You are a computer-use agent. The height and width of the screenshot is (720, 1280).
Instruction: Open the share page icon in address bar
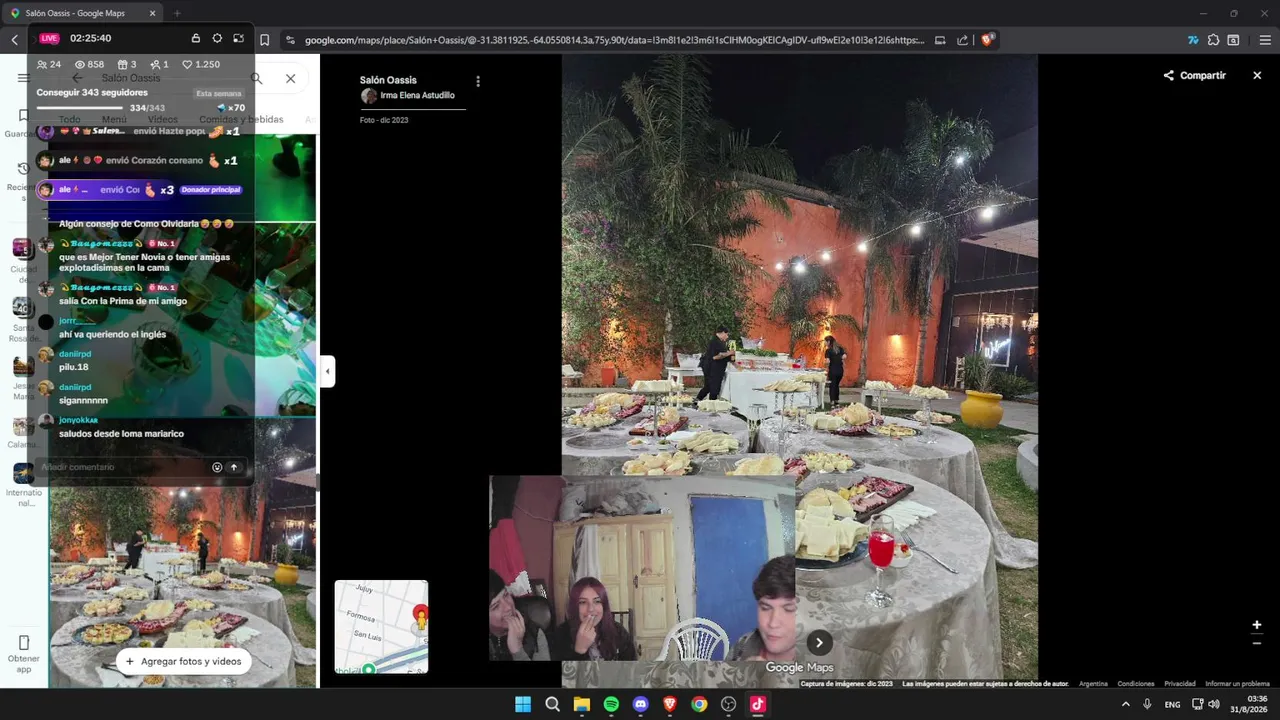(962, 40)
